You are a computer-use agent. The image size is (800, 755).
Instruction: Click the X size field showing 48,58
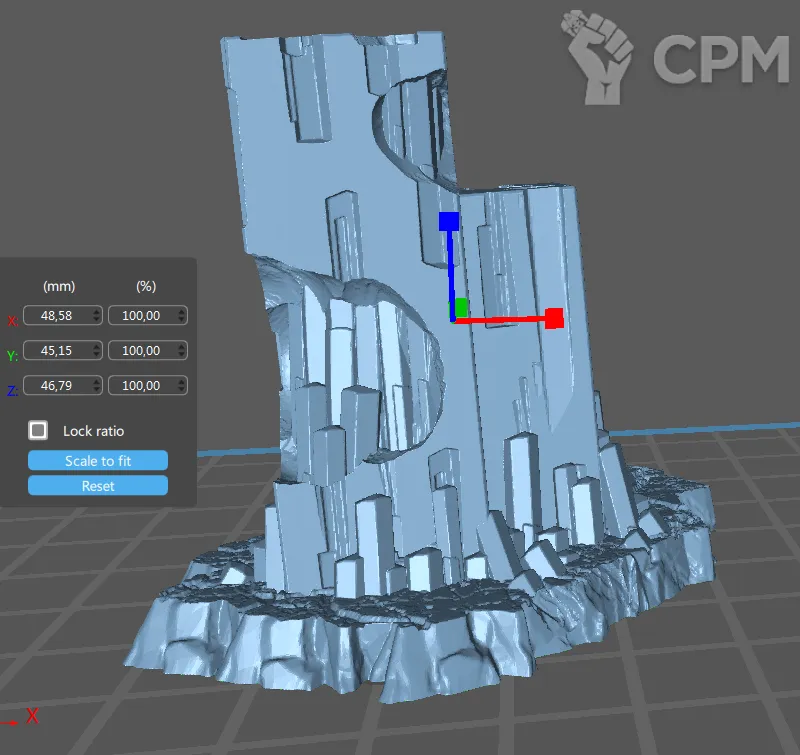pyautogui.click(x=59, y=315)
